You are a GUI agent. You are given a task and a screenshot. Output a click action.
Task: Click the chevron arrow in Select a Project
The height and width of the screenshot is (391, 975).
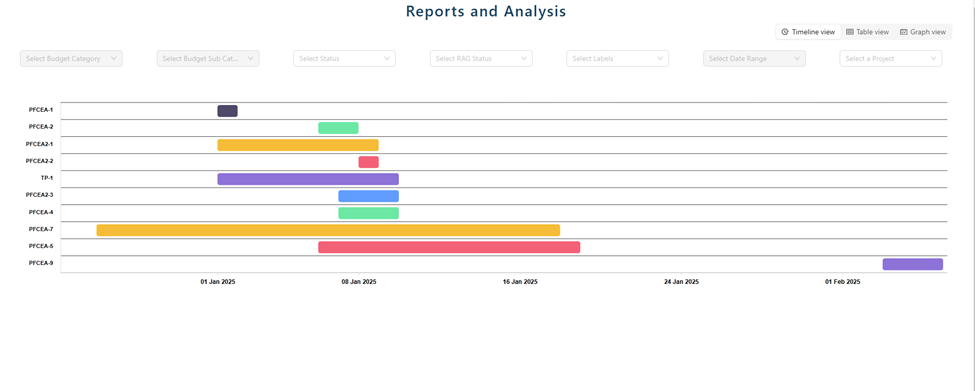(933, 58)
